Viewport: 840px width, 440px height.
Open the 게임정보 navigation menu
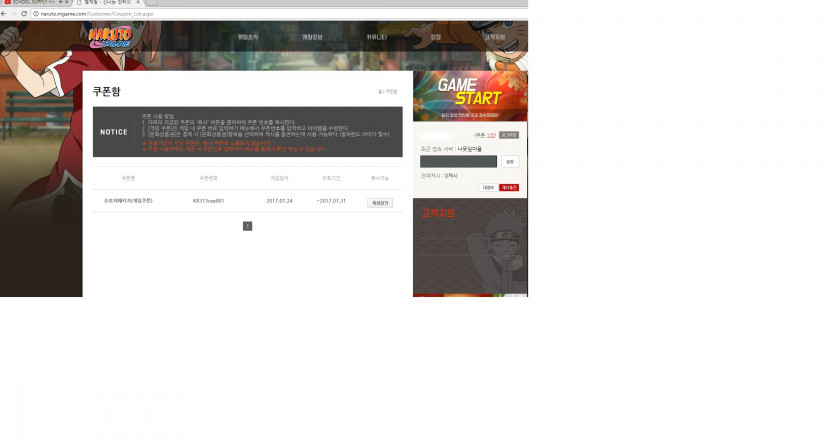pos(312,37)
